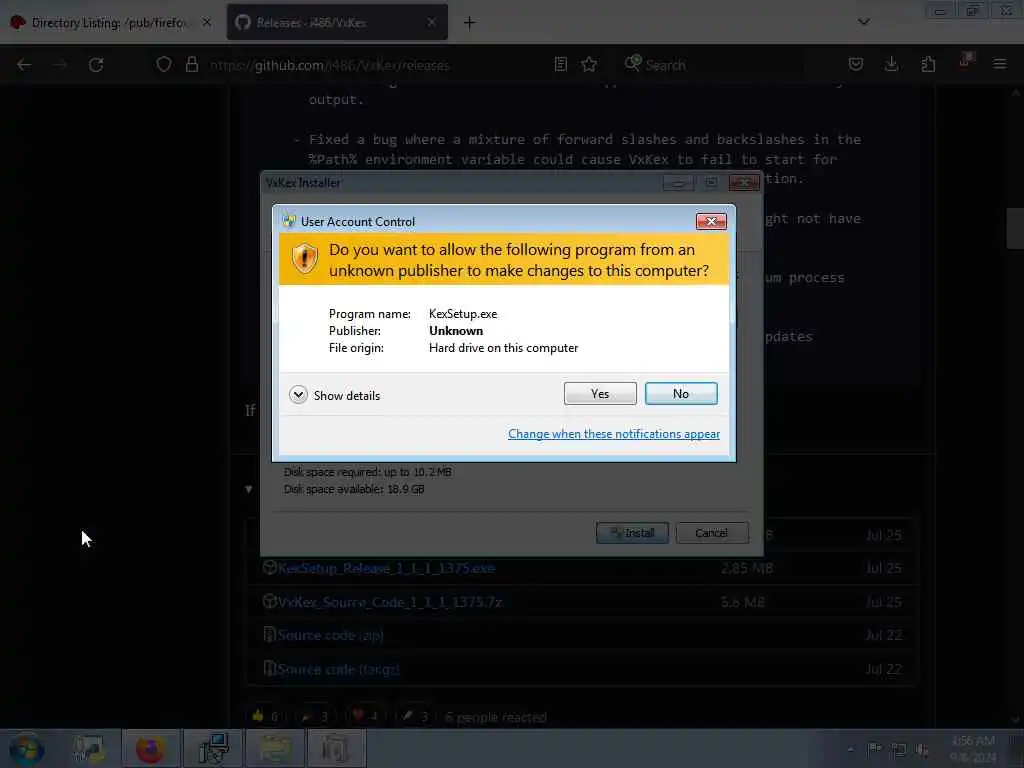Viewport: 1024px width, 768px height.
Task: Expand Show details chevron
Action: click(298, 395)
